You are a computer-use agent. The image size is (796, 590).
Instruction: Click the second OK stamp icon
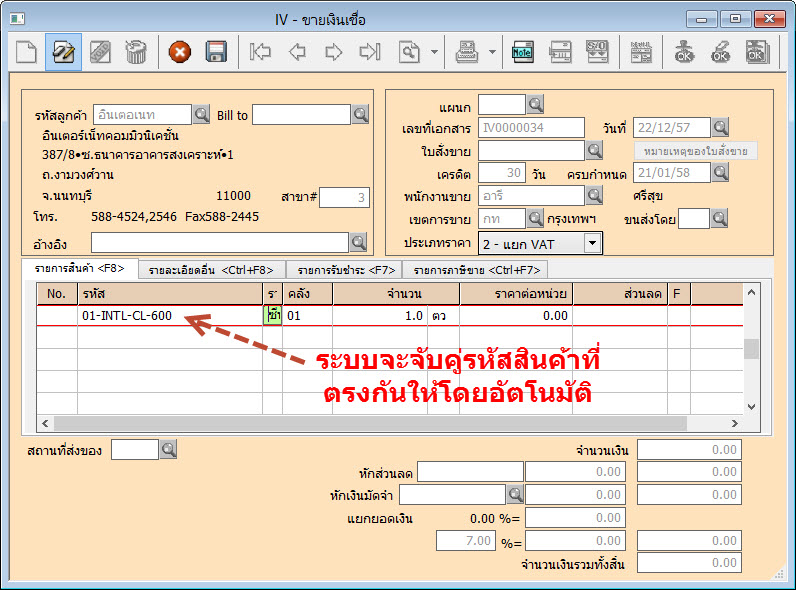tap(720, 52)
